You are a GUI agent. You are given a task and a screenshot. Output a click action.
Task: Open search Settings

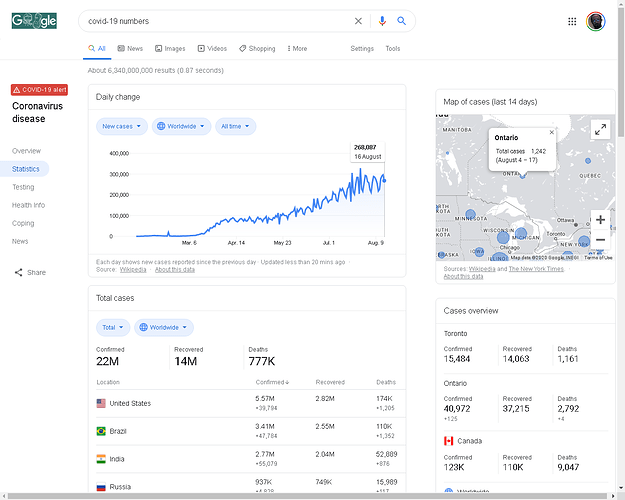pyautogui.click(x=362, y=49)
